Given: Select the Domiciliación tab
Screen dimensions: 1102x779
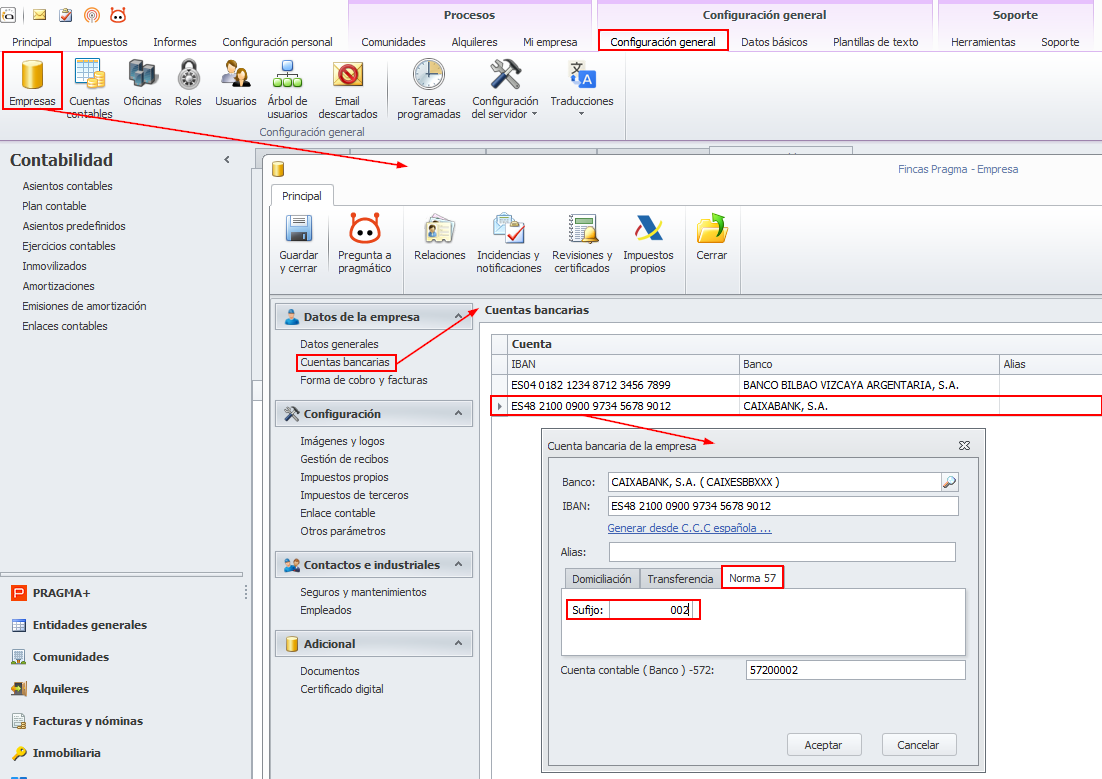Looking at the screenshot, I should pos(602,579).
